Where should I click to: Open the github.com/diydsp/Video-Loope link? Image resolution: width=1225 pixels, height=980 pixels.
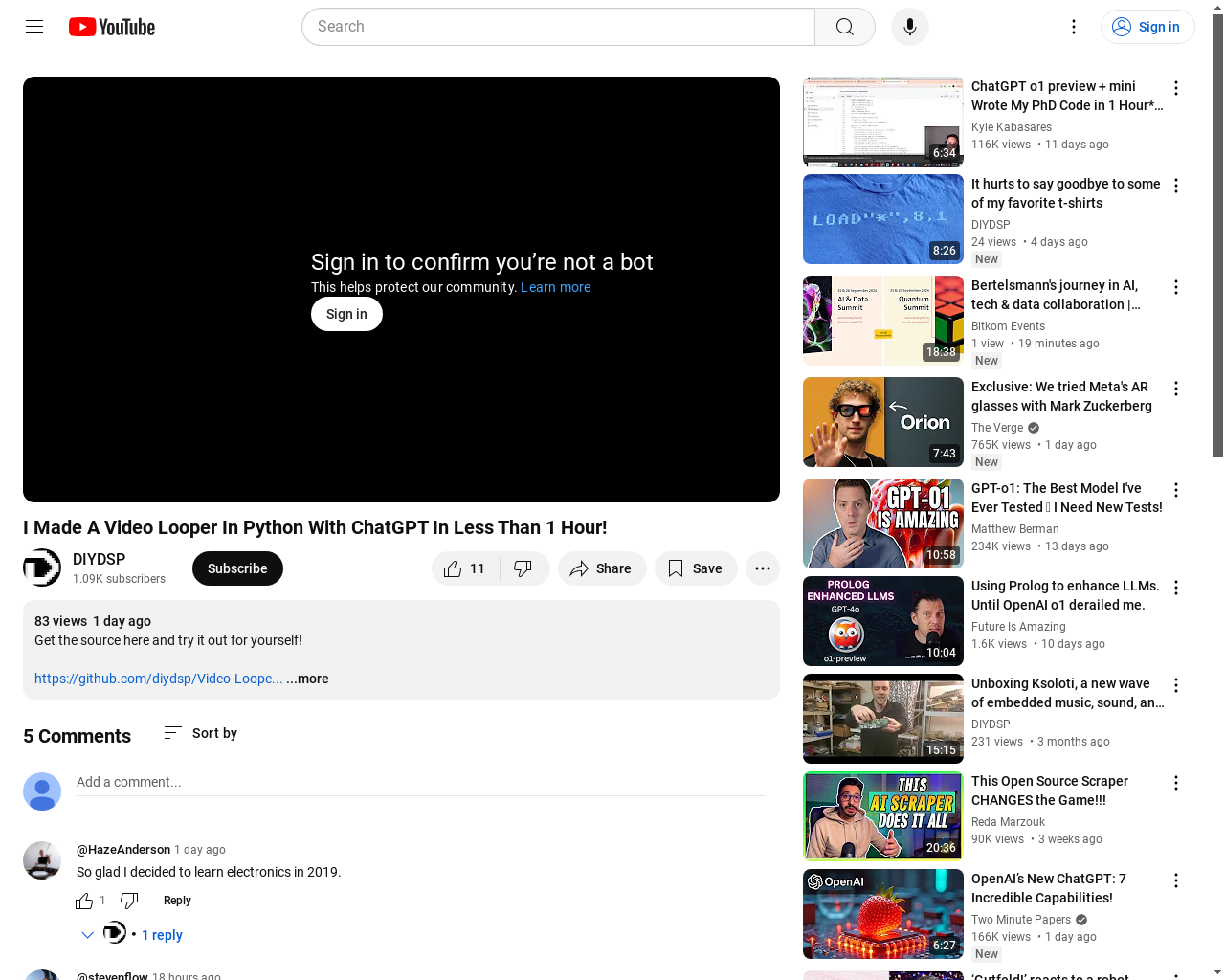coord(159,679)
